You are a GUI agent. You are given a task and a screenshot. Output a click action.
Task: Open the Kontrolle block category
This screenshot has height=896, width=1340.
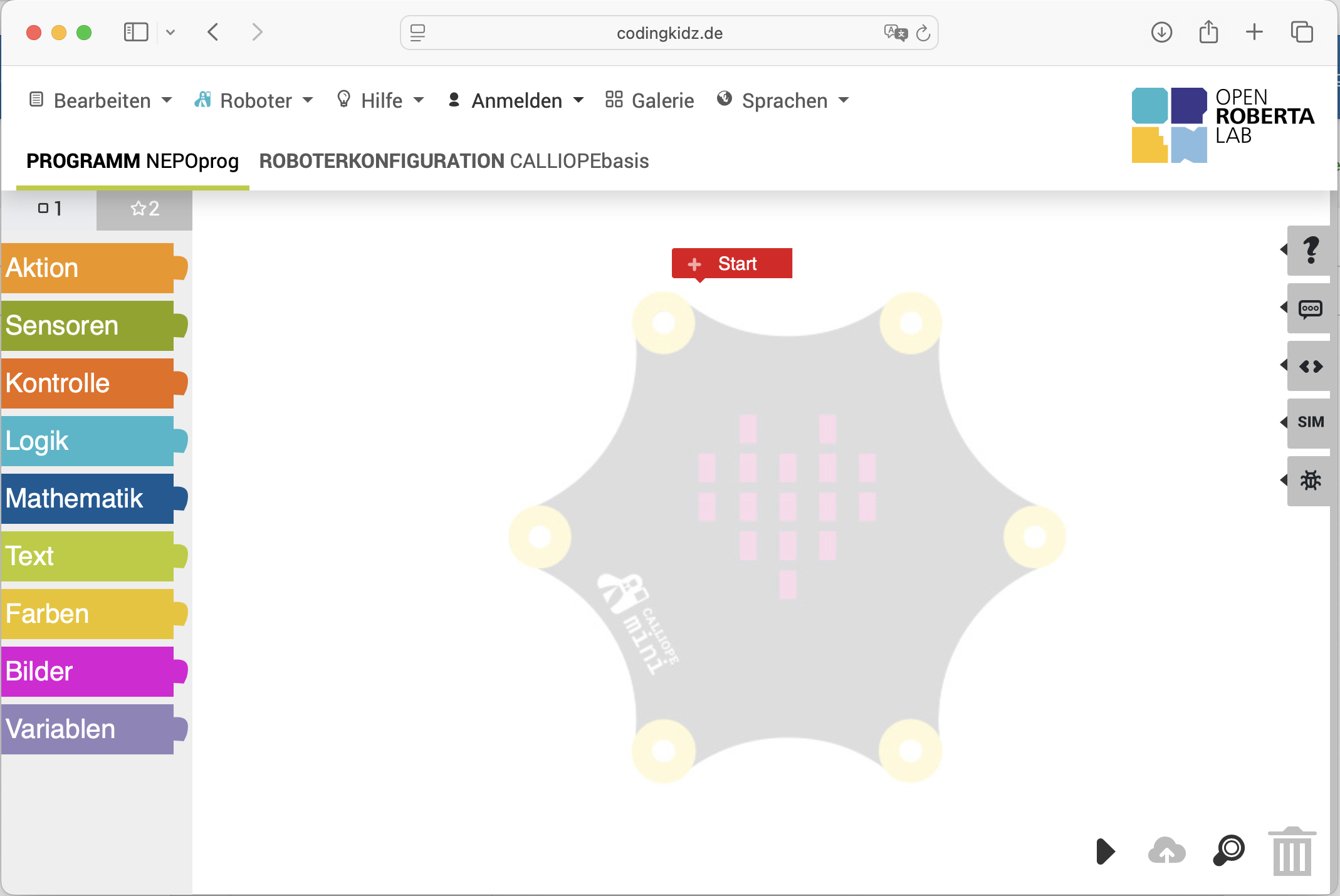[94, 383]
